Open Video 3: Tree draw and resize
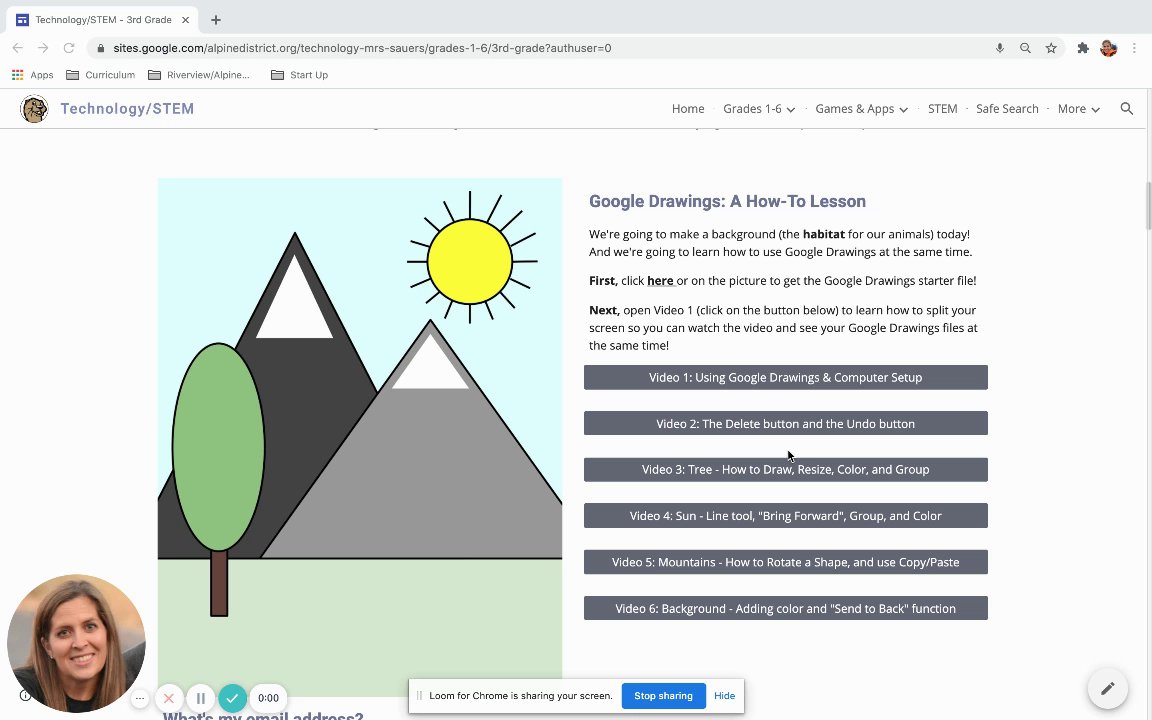 [x=785, y=469]
